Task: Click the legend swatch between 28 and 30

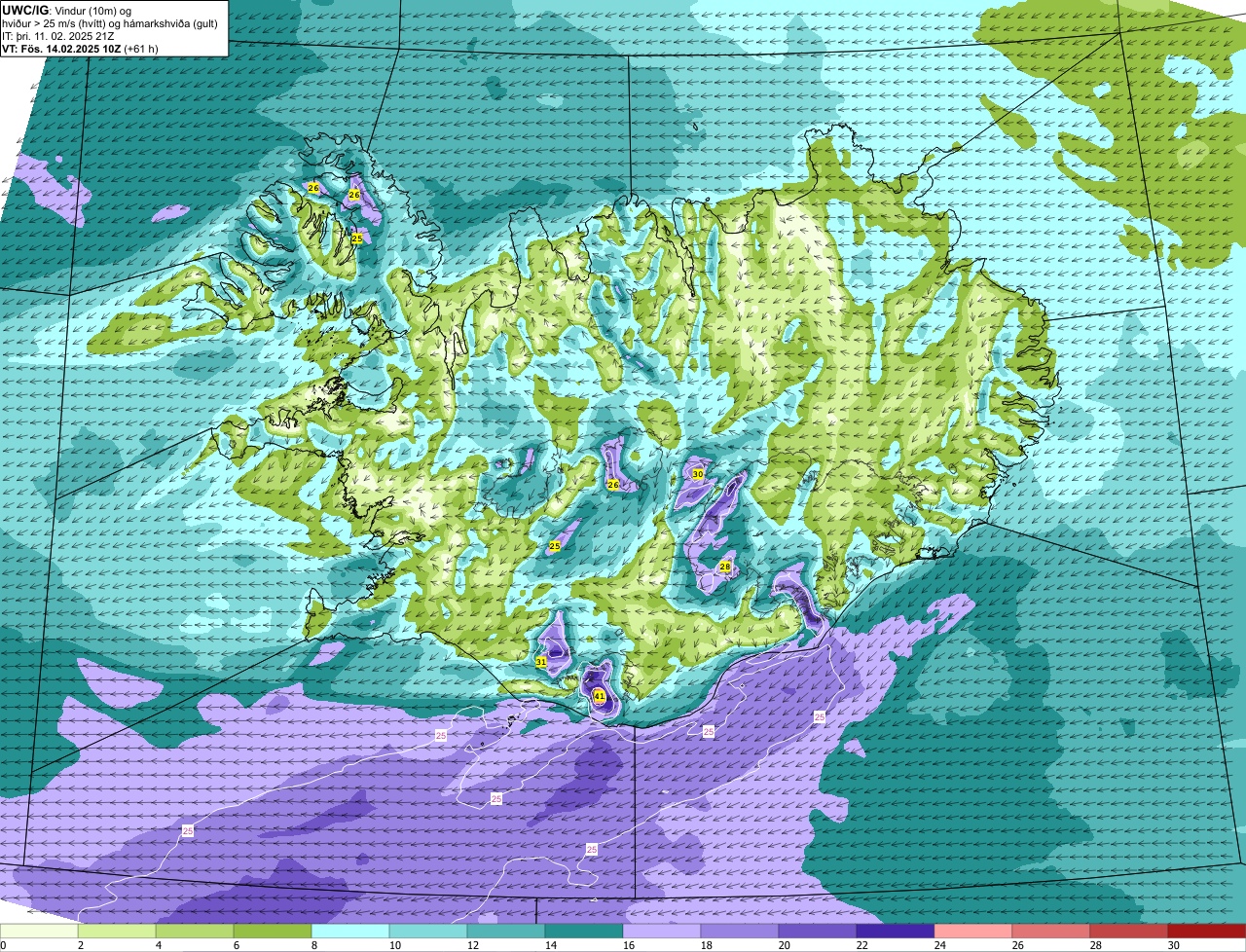Action: click(1129, 932)
